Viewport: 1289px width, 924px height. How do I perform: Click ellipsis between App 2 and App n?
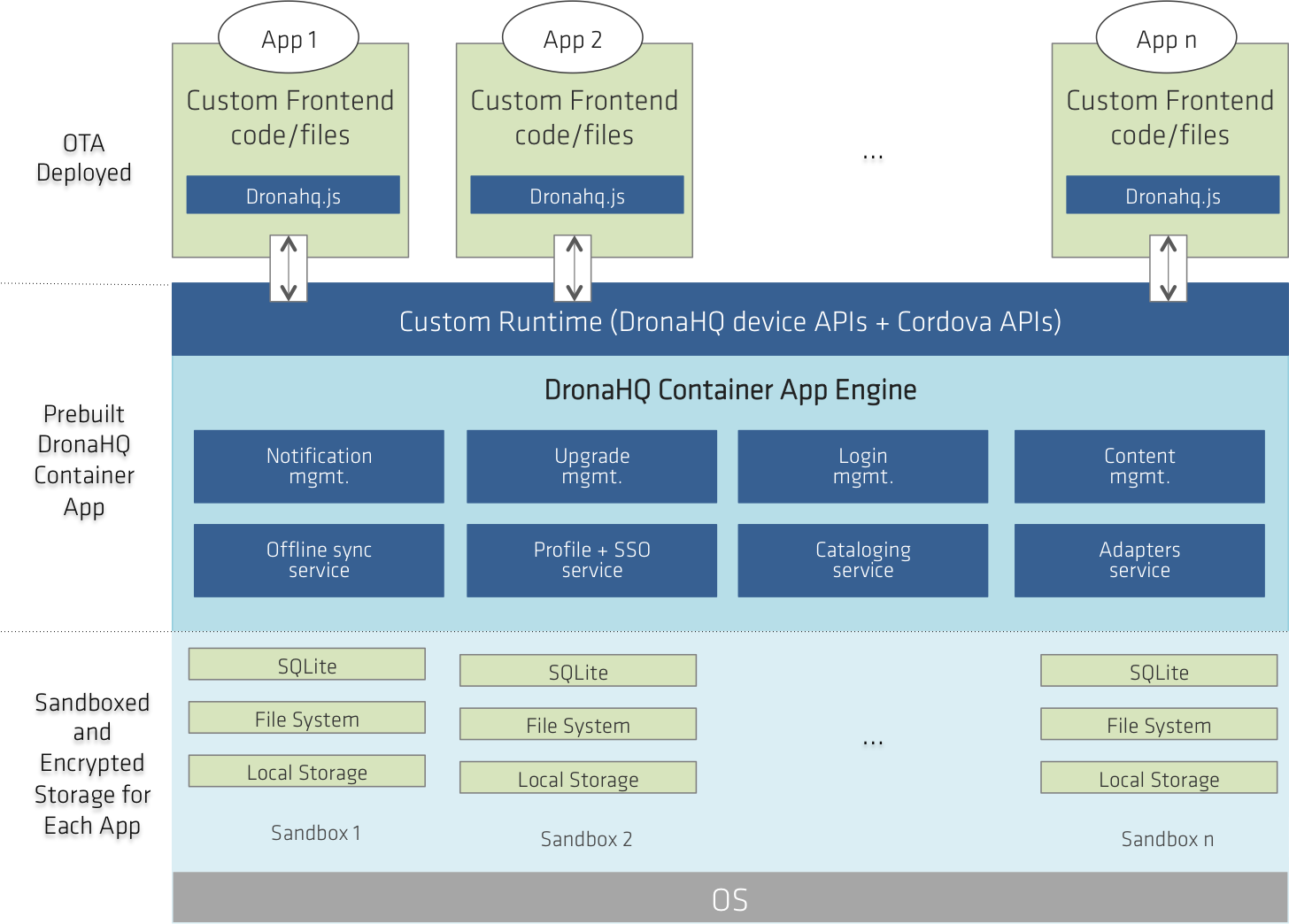[x=873, y=157]
